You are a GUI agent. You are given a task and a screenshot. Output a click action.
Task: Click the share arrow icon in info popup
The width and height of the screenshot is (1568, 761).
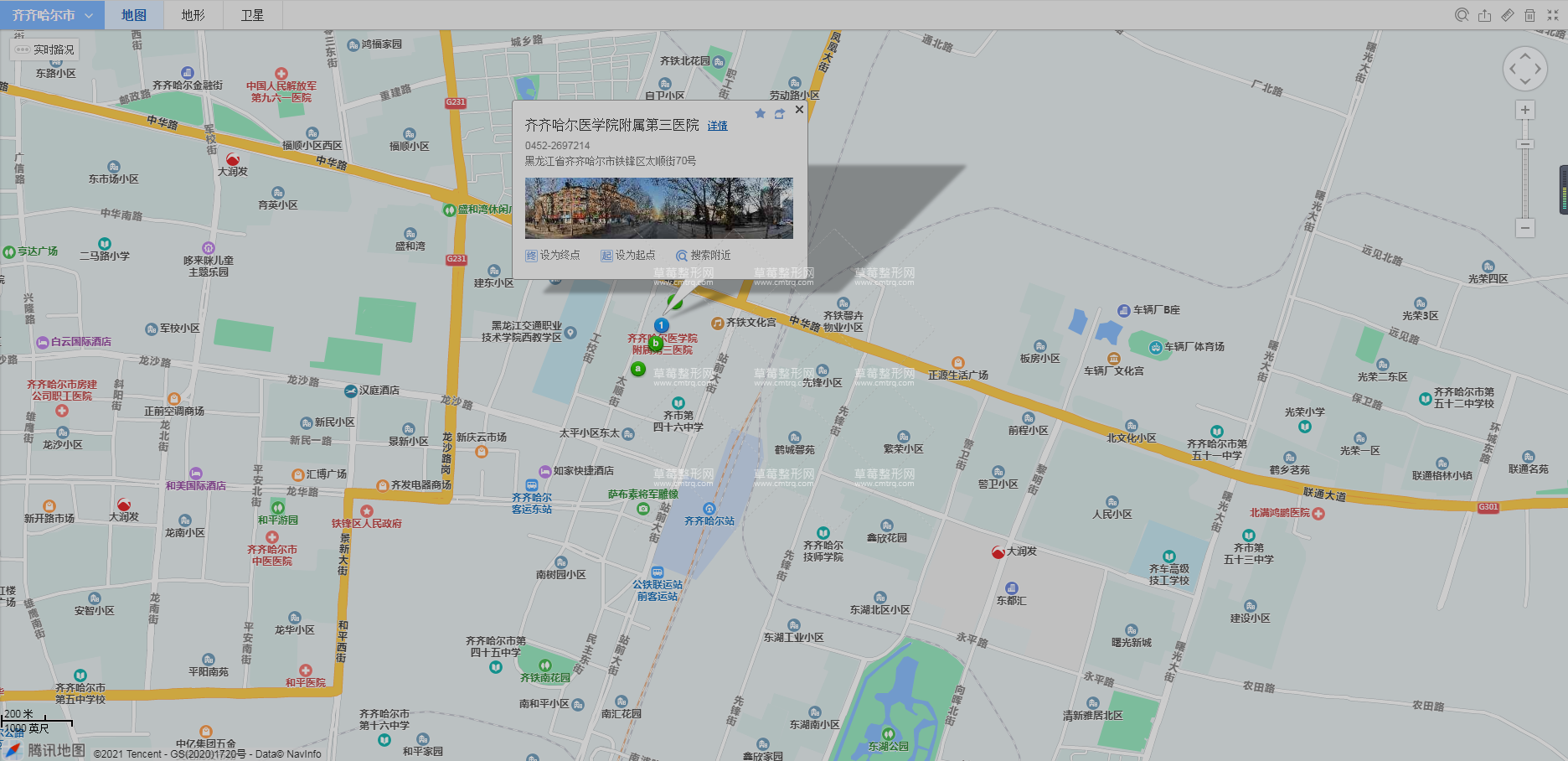click(780, 114)
